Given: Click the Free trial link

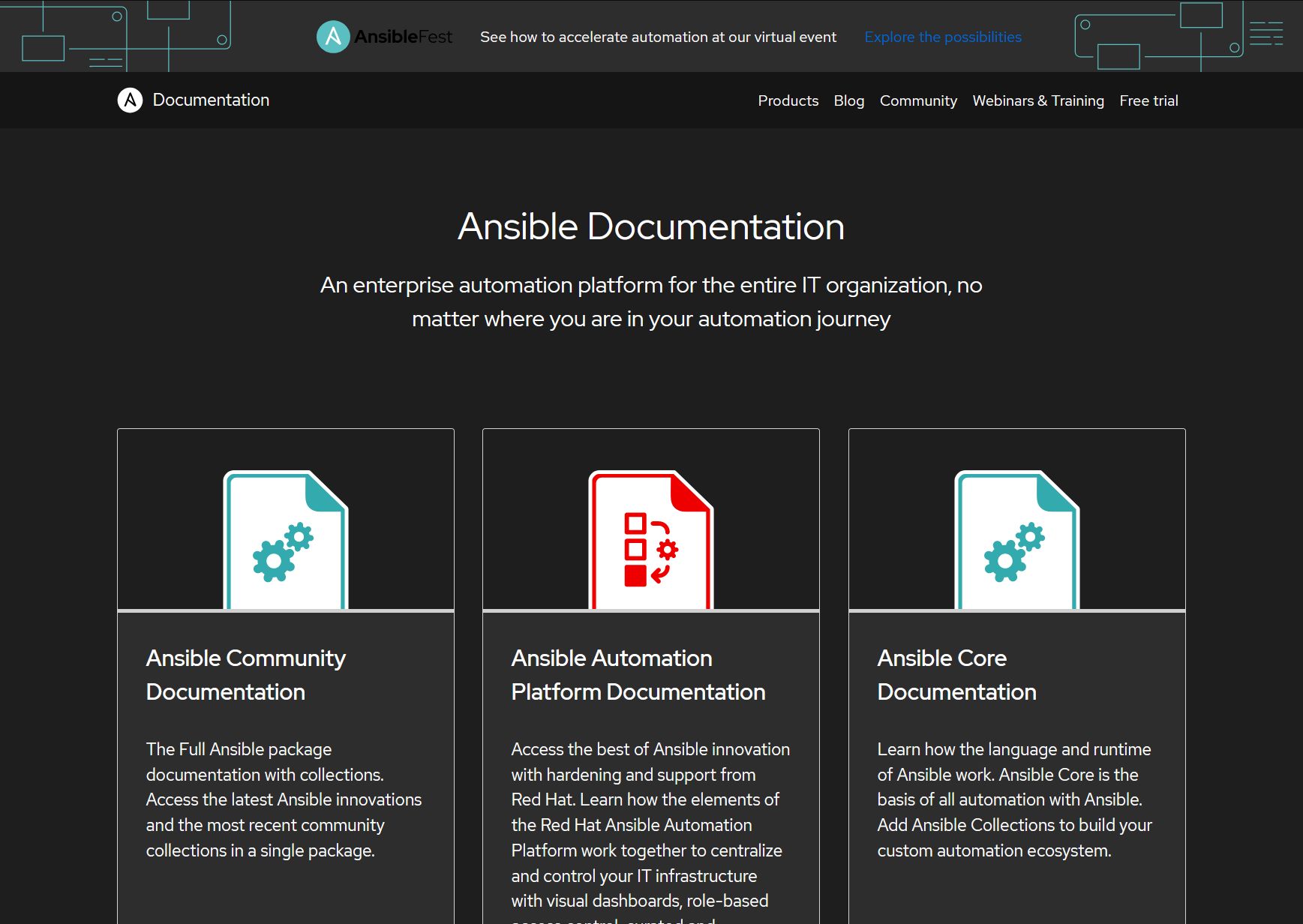Looking at the screenshot, I should point(1148,100).
